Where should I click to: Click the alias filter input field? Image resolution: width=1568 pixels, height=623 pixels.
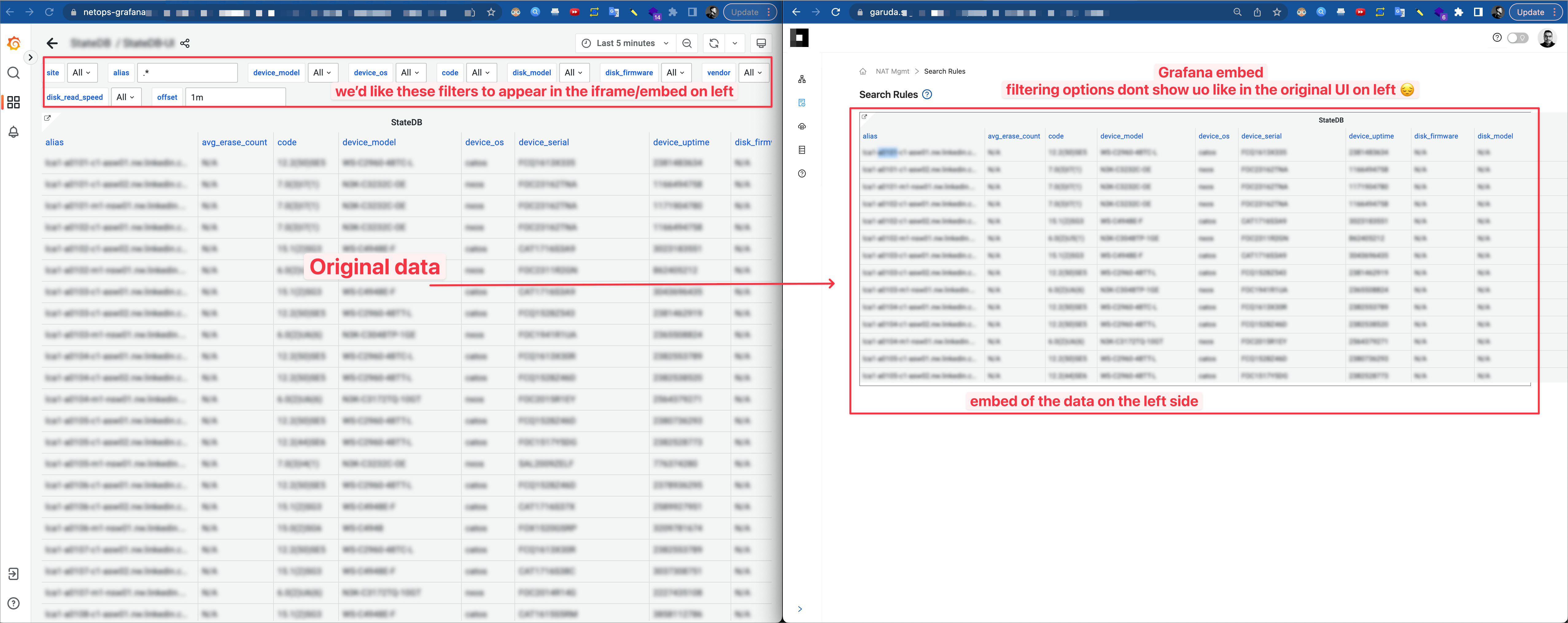pos(188,72)
